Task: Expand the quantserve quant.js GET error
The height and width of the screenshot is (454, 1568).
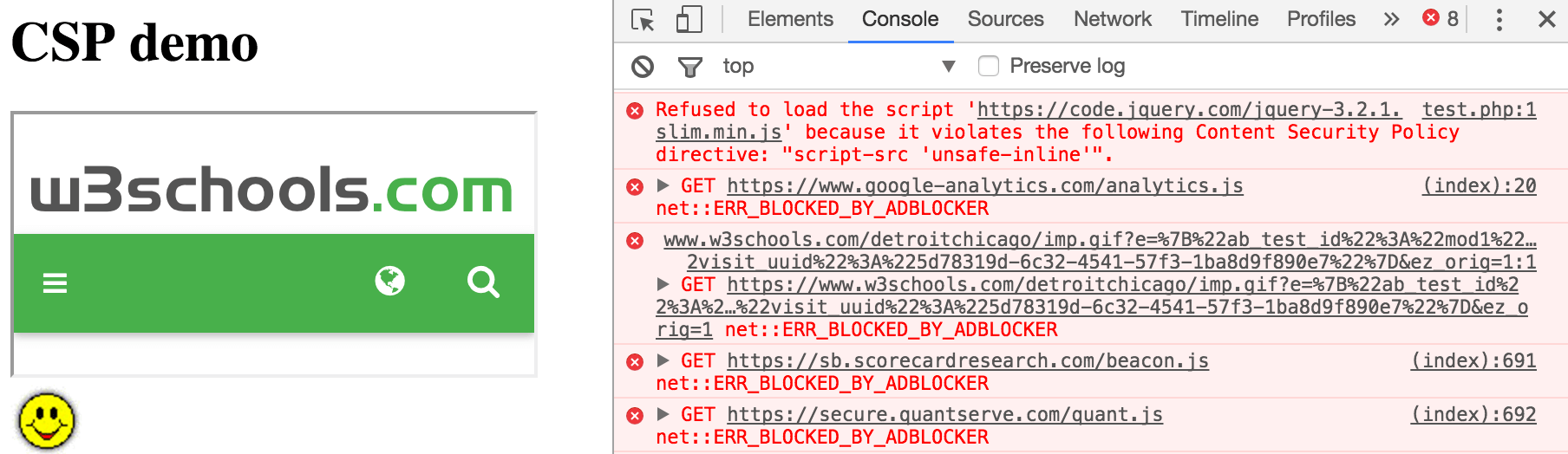Action: pyautogui.click(x=663, y=414)
